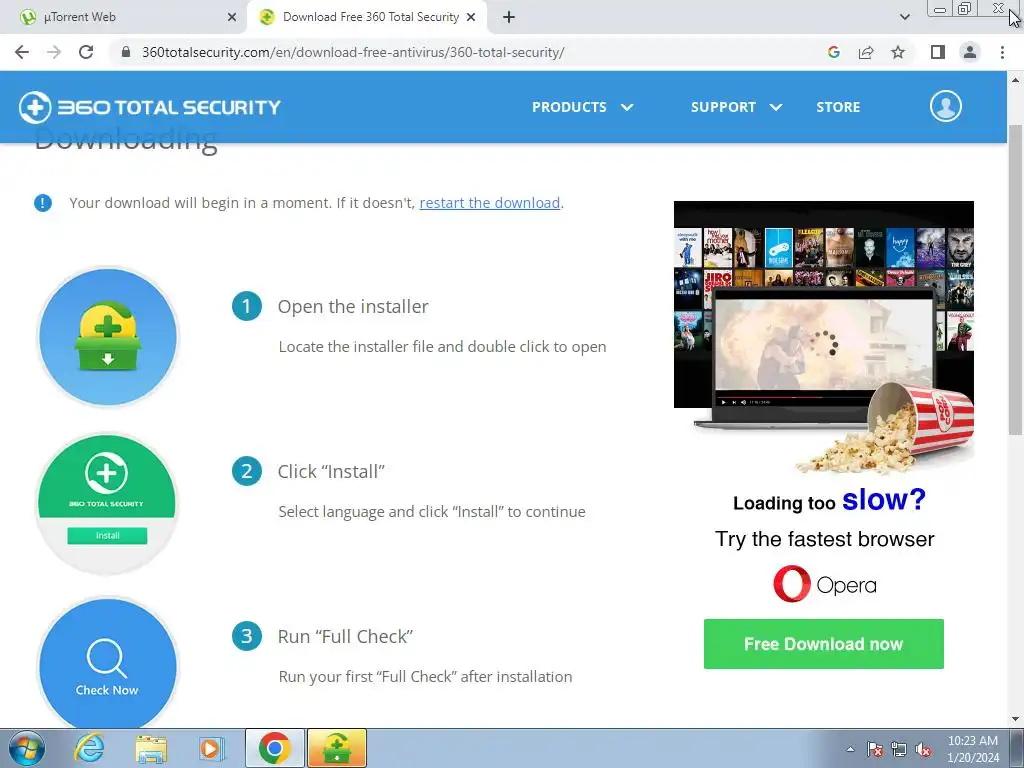Show hidden system tray icons
The width and height of the screenshot is (1024, 768).
pos(850,749)
